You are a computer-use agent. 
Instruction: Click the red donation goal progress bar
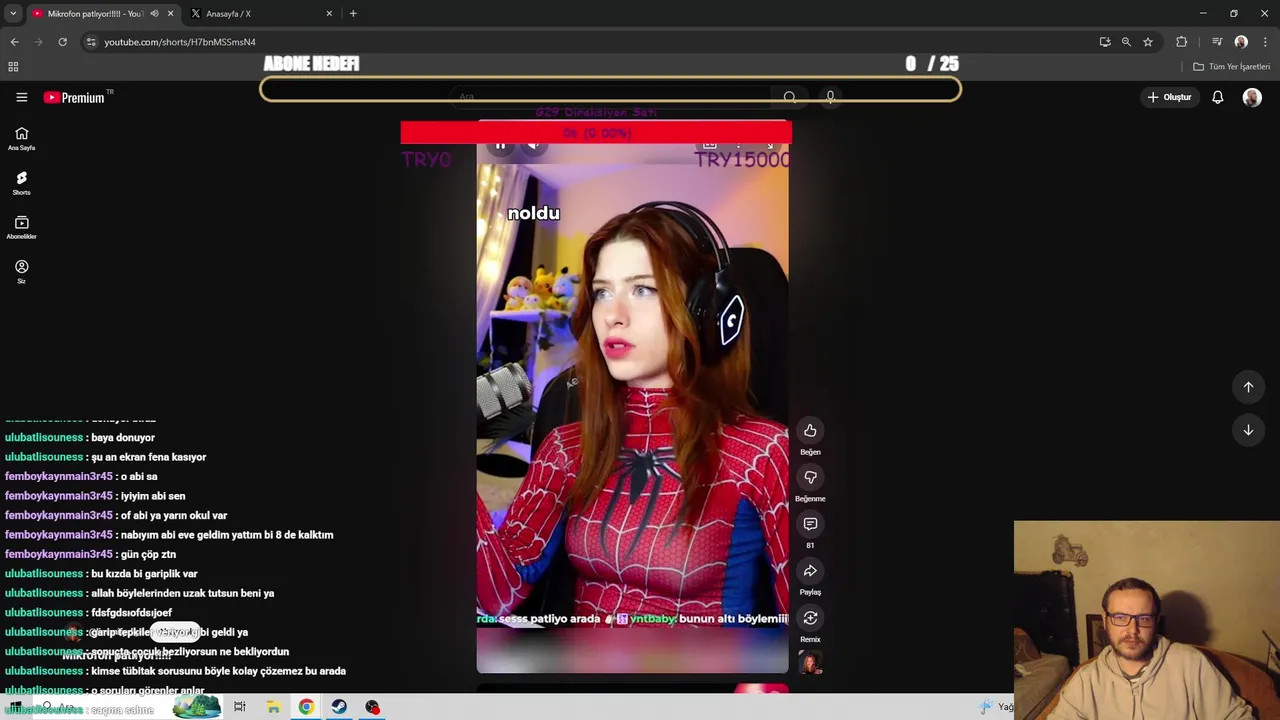[x=596, y=133]
